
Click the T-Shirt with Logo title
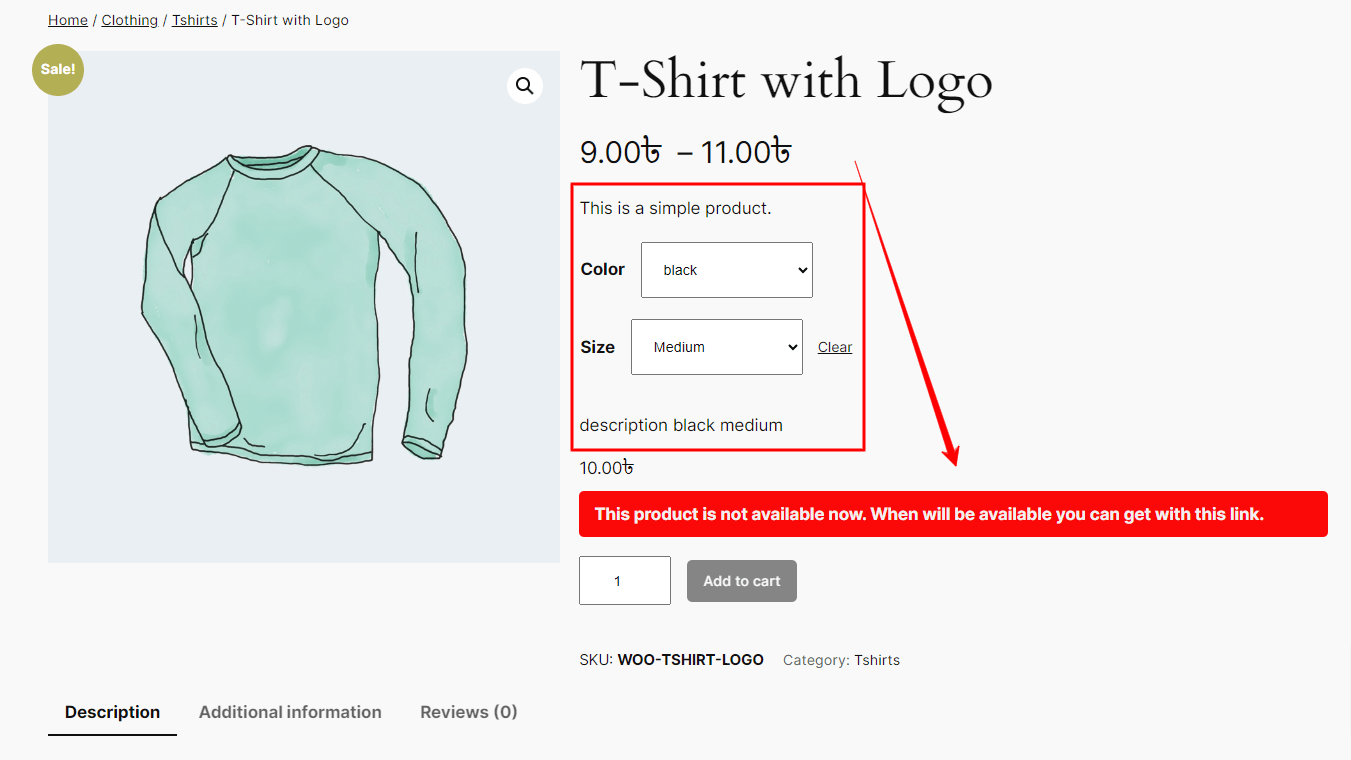(786, 80)
